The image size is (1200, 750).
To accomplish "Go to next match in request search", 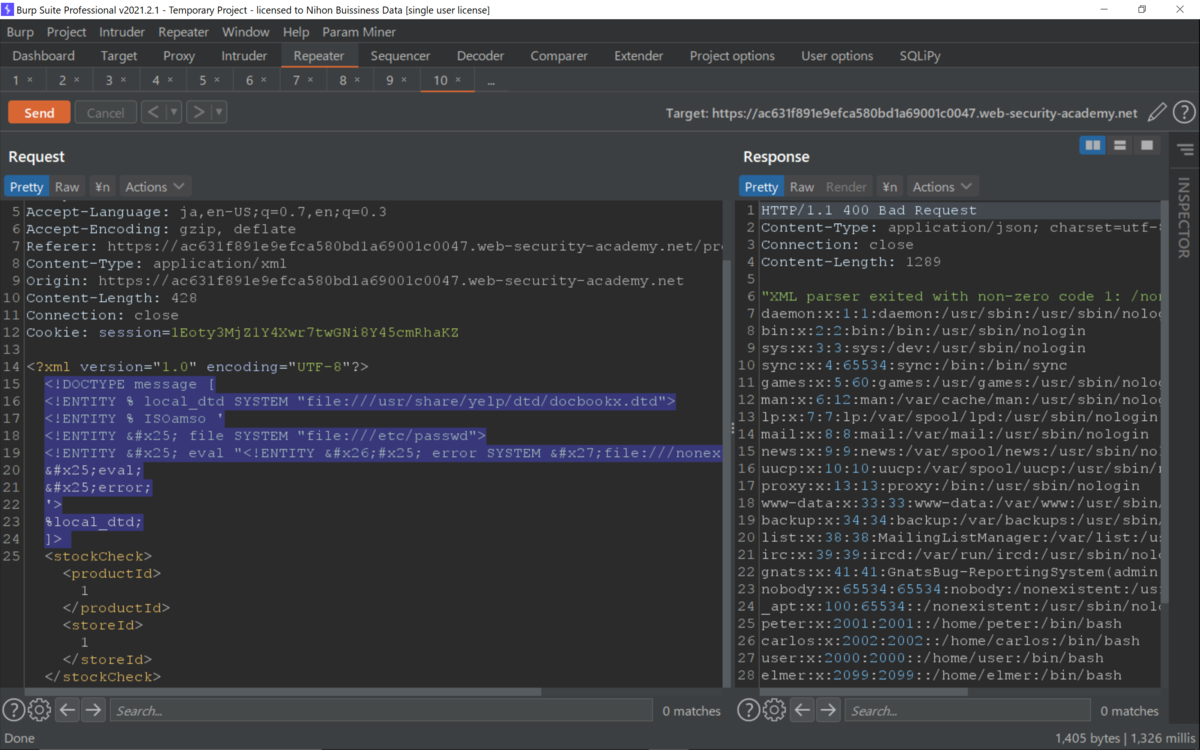I will (93, 710).
